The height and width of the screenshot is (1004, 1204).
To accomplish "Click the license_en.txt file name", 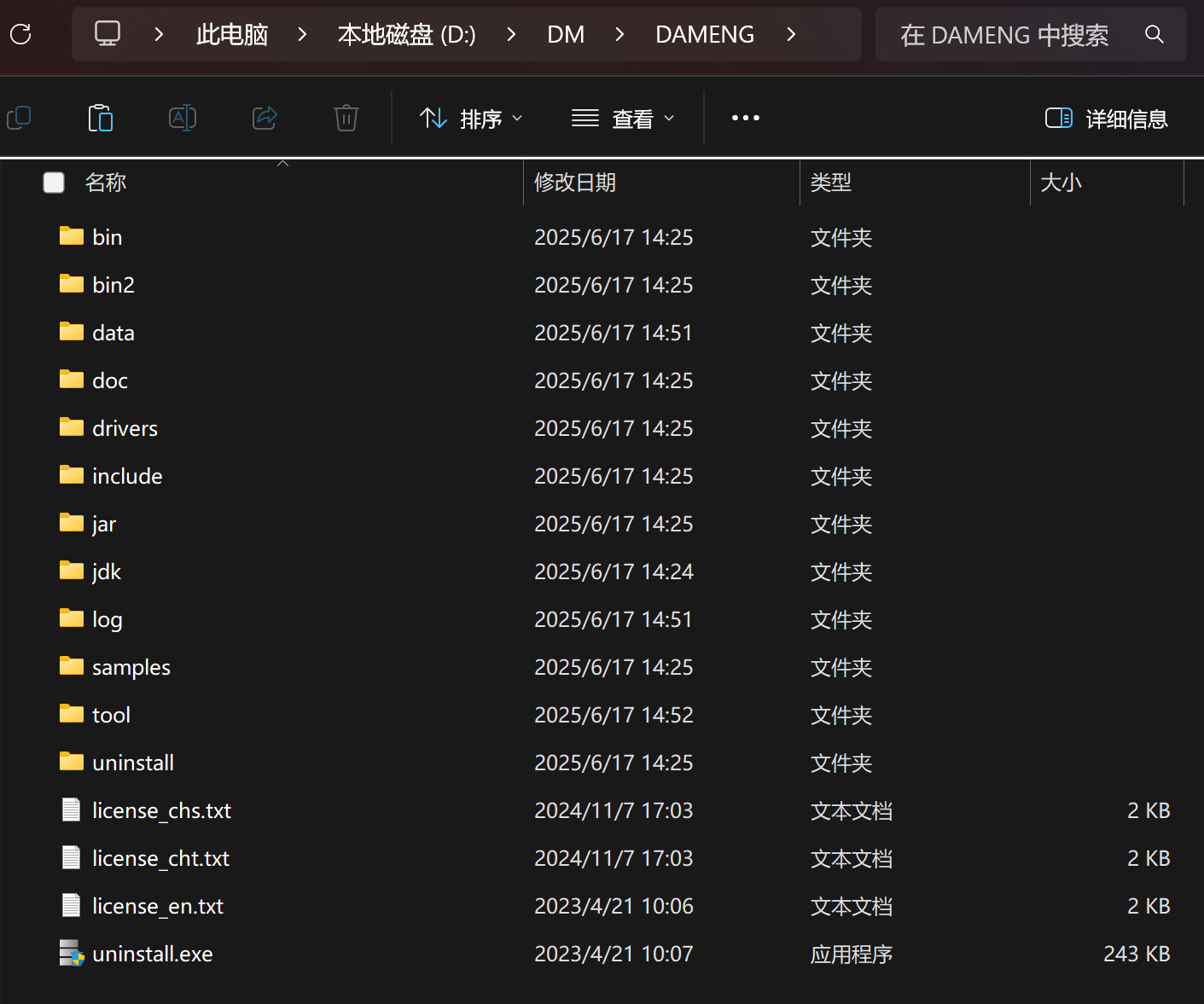I will [158, 906].
